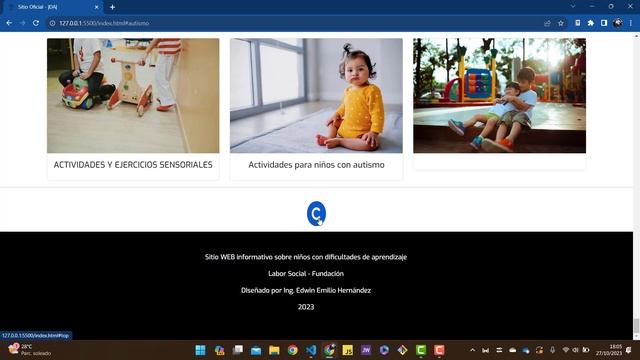Open the Chrome profile avatar
Screen dimensions: 640x360
pos(618,23)
